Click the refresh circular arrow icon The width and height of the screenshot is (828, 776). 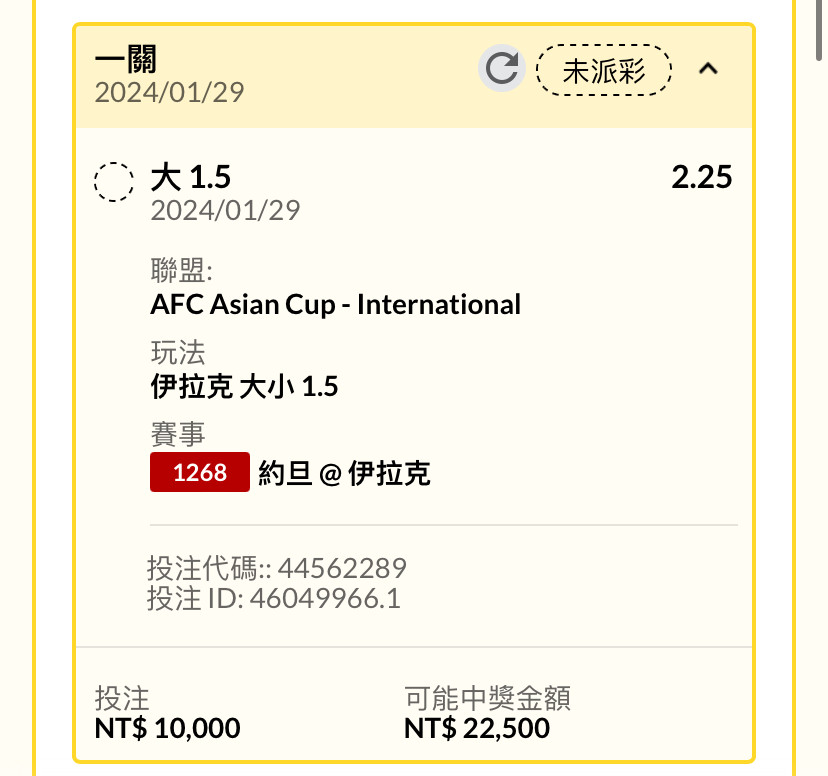pos(502,69)
